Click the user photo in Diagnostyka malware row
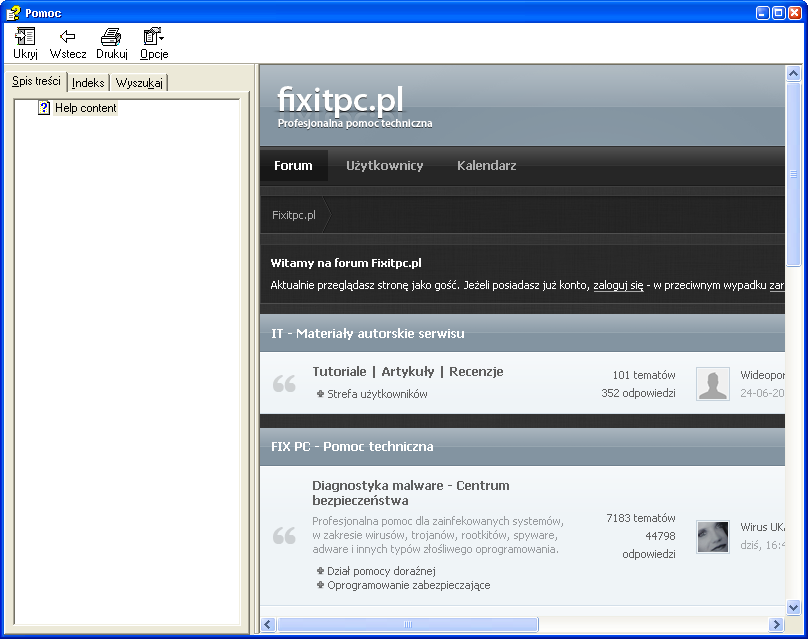 pos(713,536)
